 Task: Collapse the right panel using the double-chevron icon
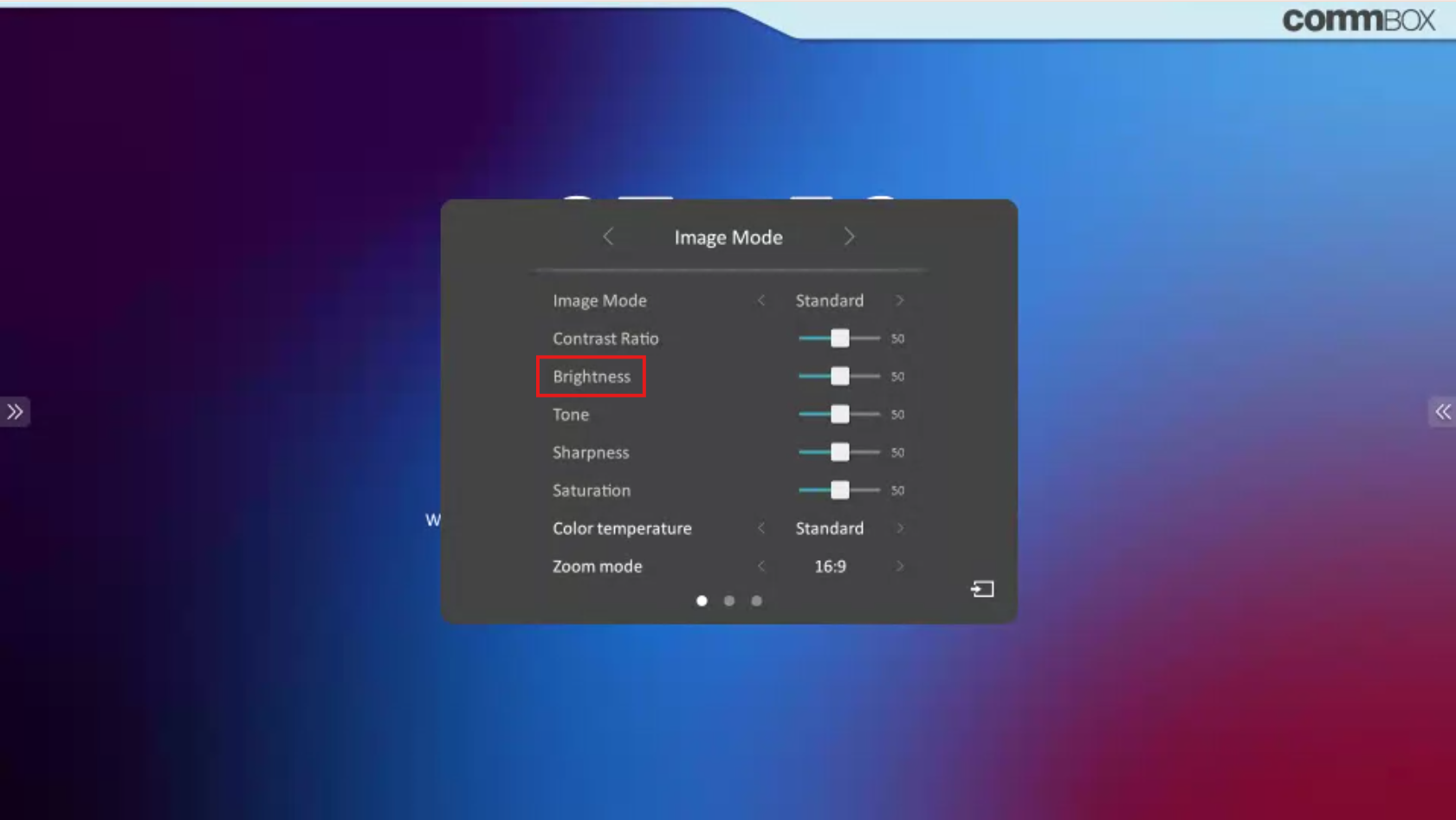click(x=1441, y=411)
